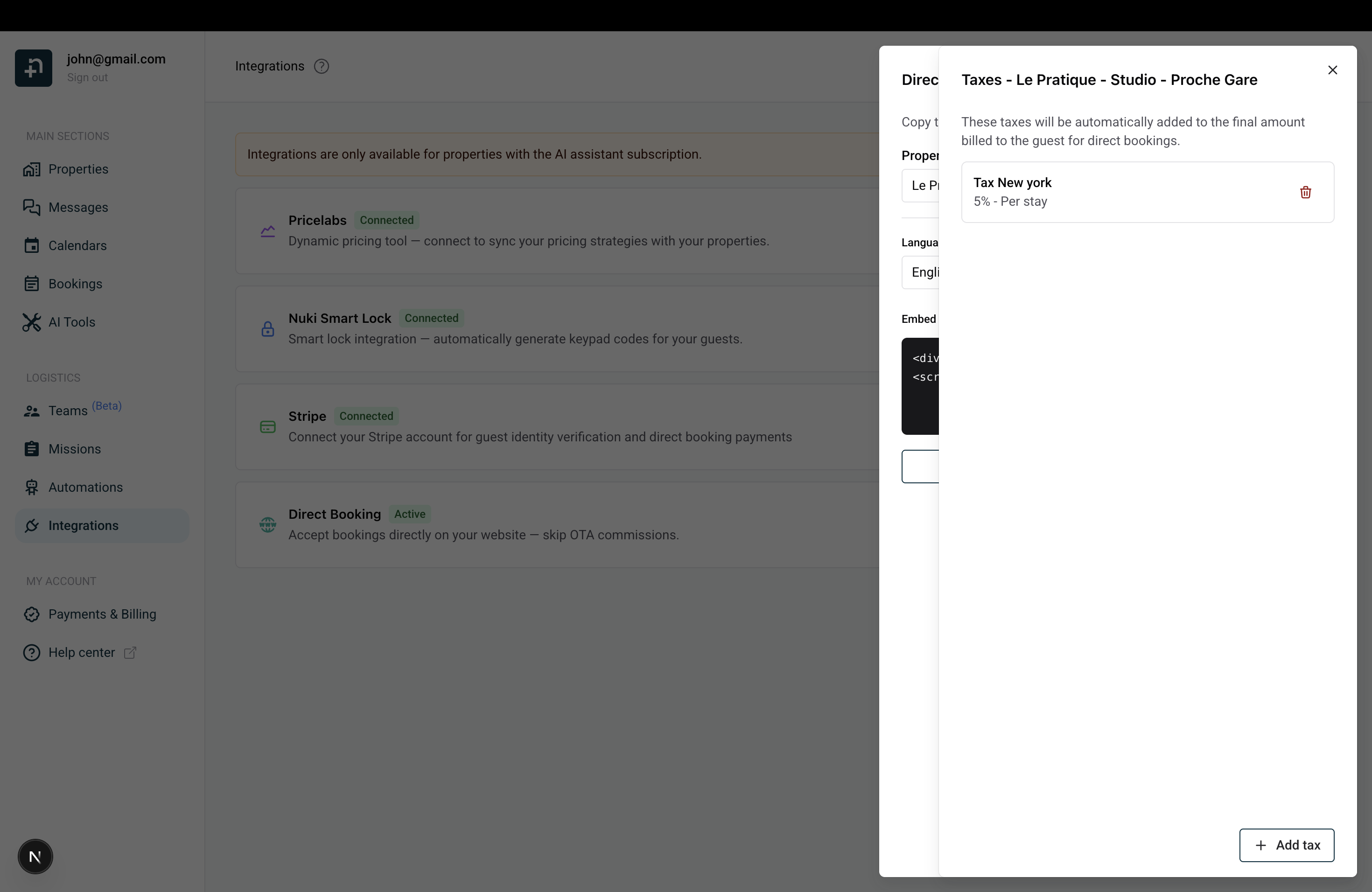Viewport: 1372px width, 892px height.
Task: Click the Pricelabs Connected badge
Action: coord(387,220)
